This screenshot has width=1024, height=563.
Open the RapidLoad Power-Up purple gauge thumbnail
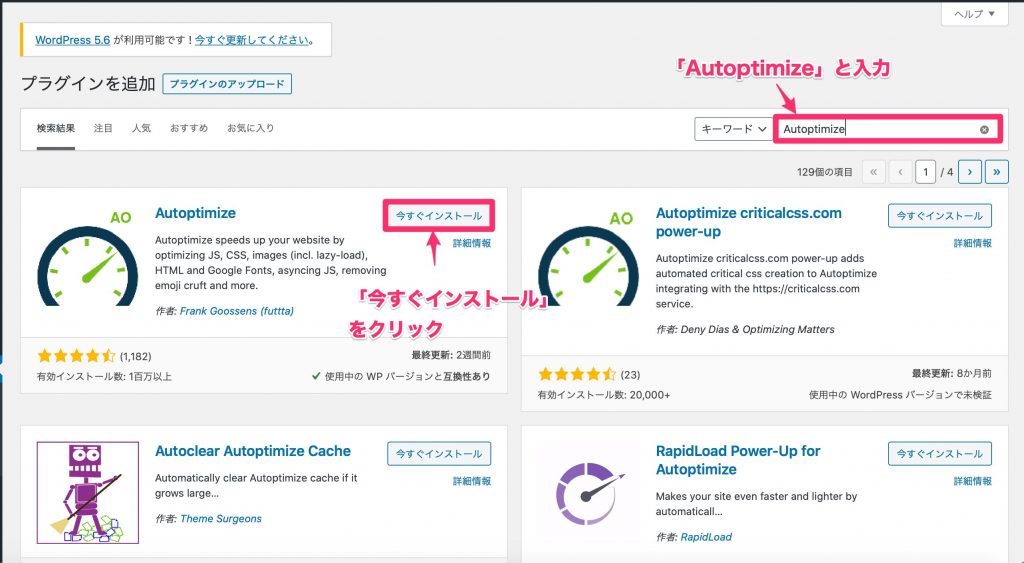(x=588, y=493)
